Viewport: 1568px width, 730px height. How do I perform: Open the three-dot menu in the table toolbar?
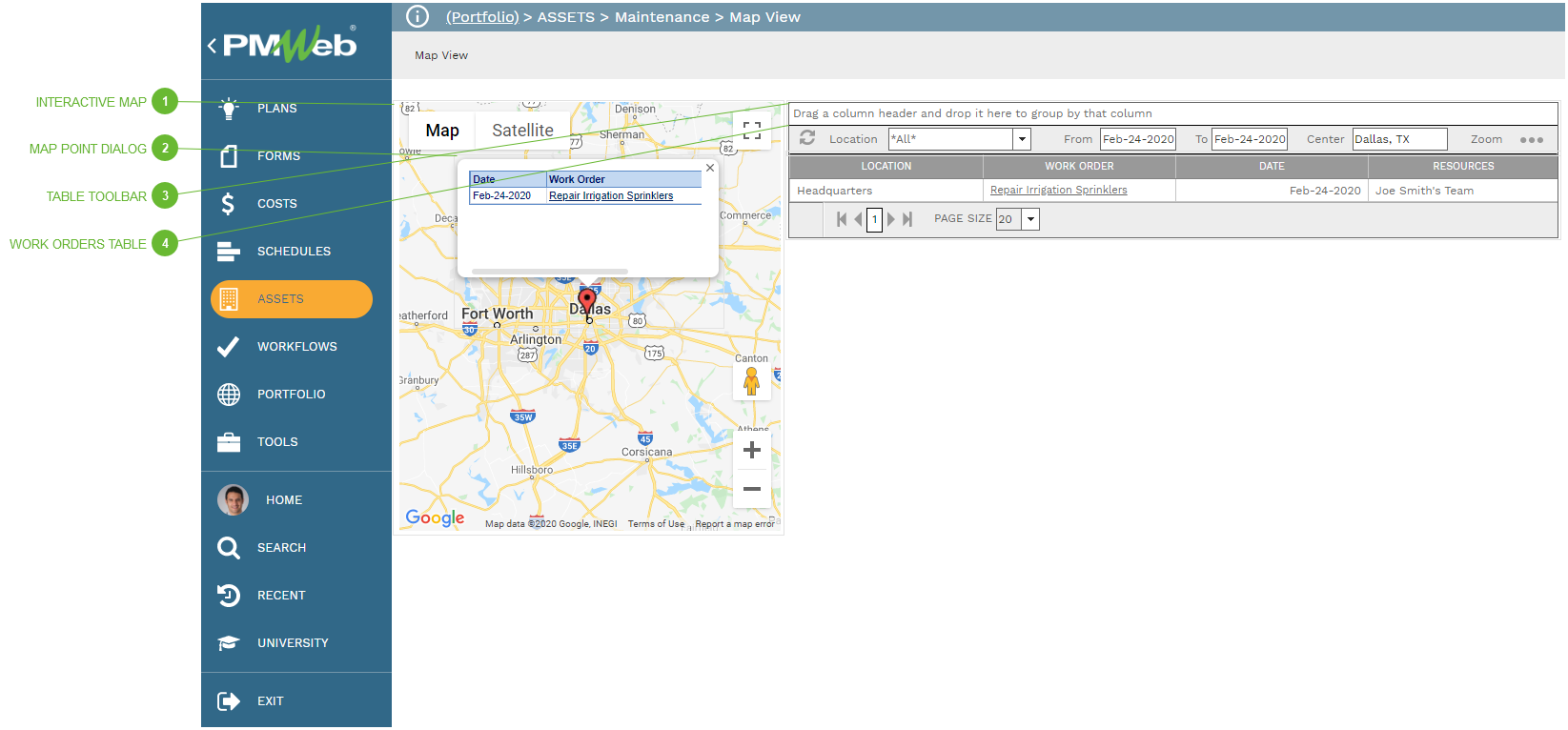(1531, 139)
